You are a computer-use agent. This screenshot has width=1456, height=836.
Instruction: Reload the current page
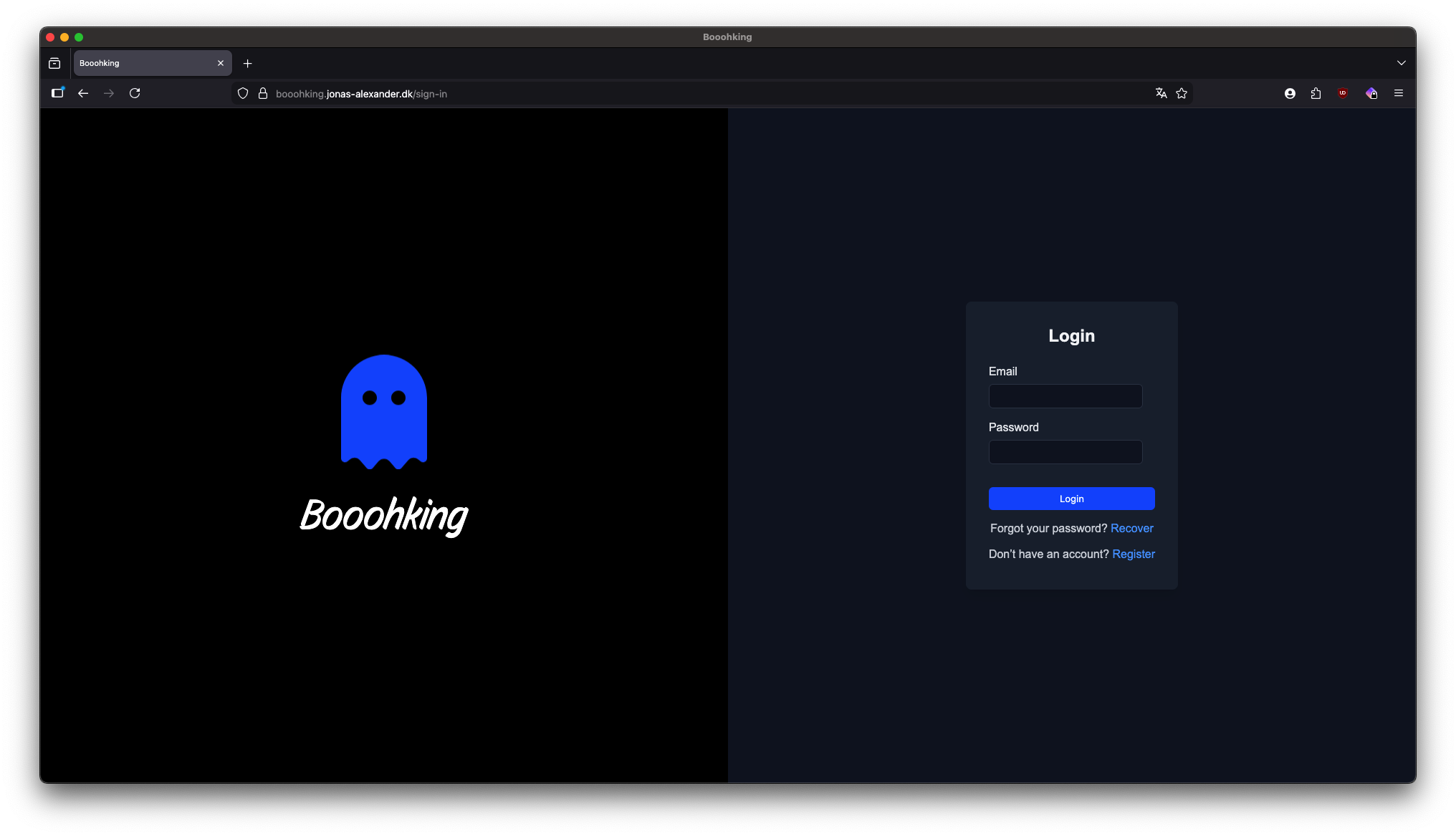135,93
